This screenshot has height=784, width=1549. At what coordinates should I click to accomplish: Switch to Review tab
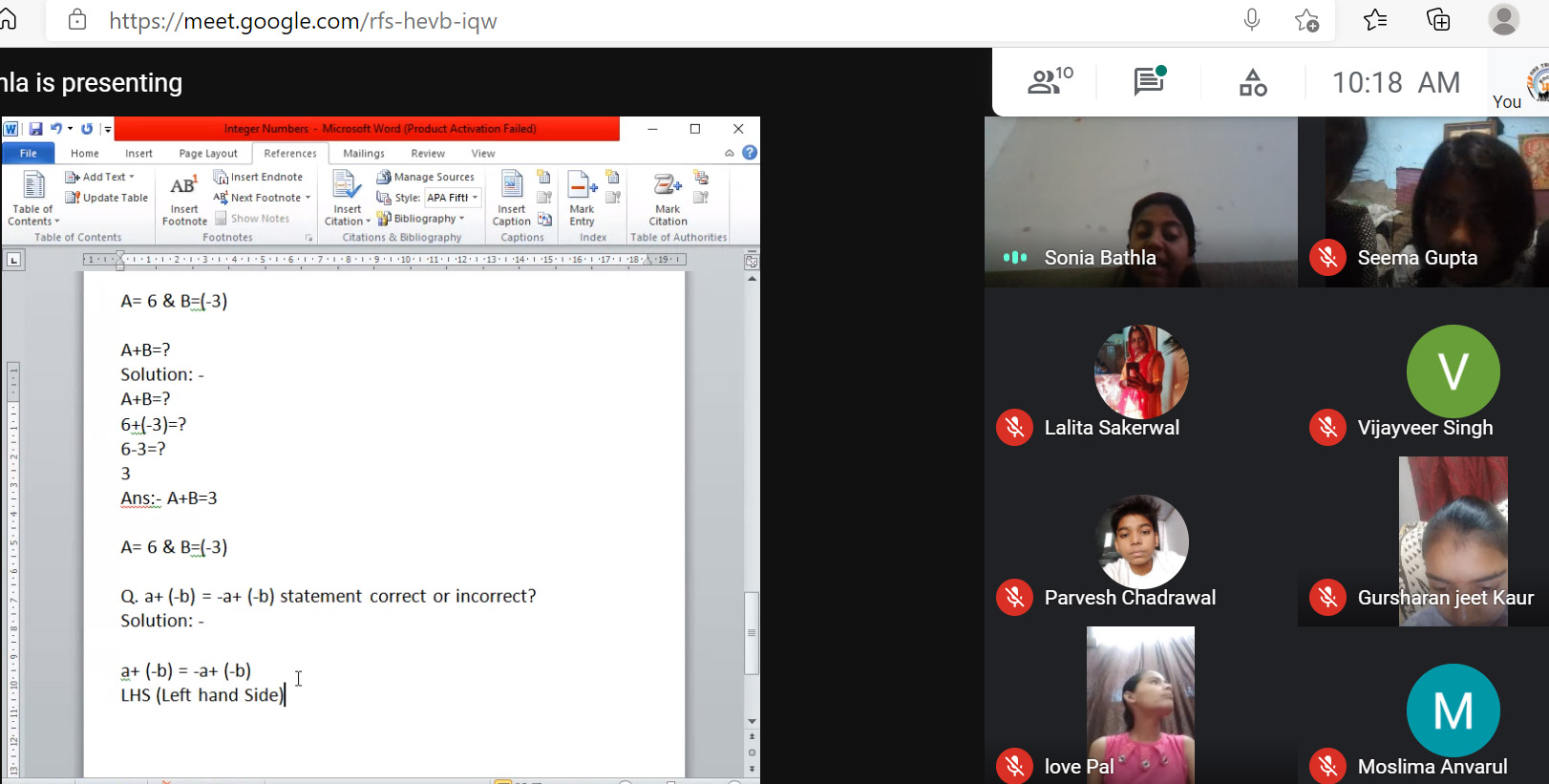click(428, 153)
